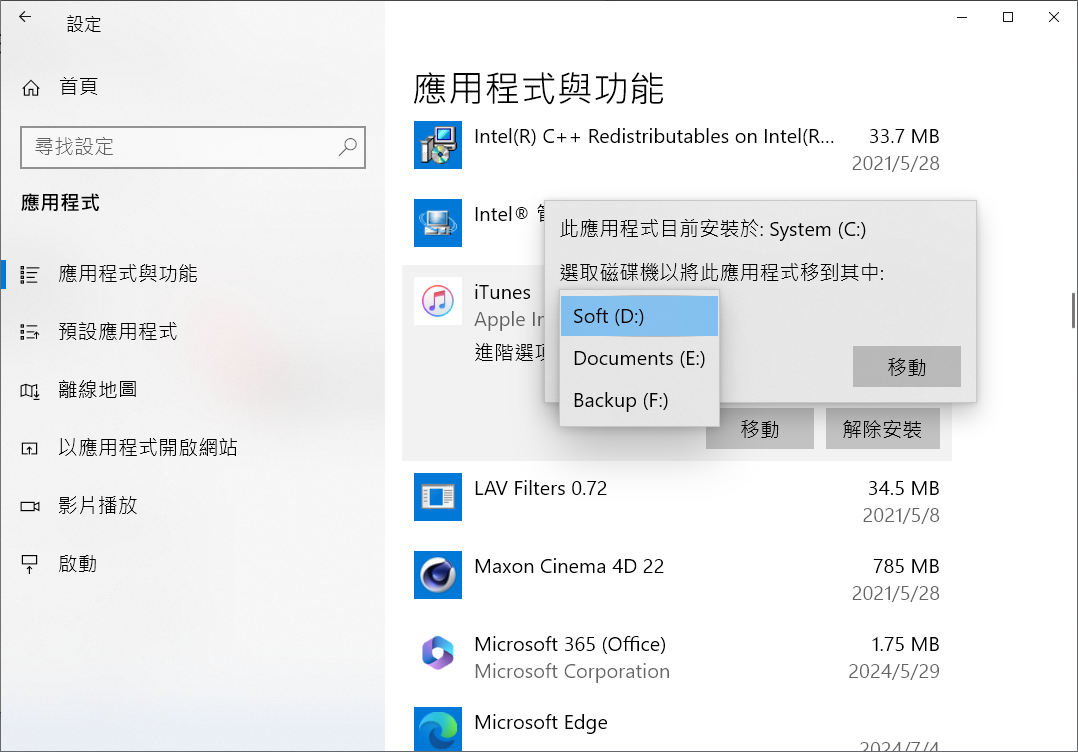
Task: Click the Maxon Cinema 4D icon
Action: pyautogui.click(x=438, y=575)
